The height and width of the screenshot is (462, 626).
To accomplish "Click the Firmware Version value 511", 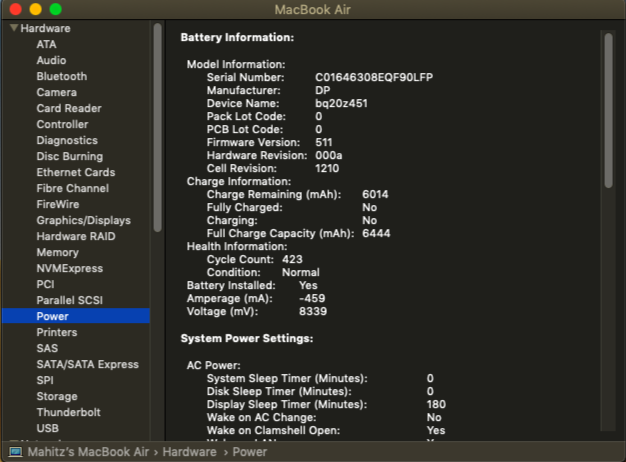I will (x=324, y=142).
